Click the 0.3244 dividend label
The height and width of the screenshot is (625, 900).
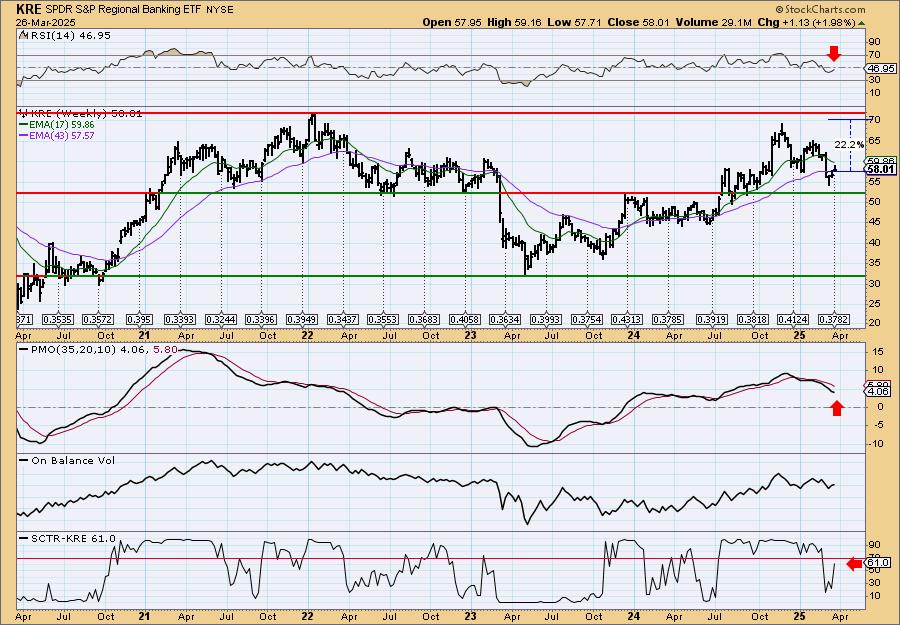click(x=220, y=319)
